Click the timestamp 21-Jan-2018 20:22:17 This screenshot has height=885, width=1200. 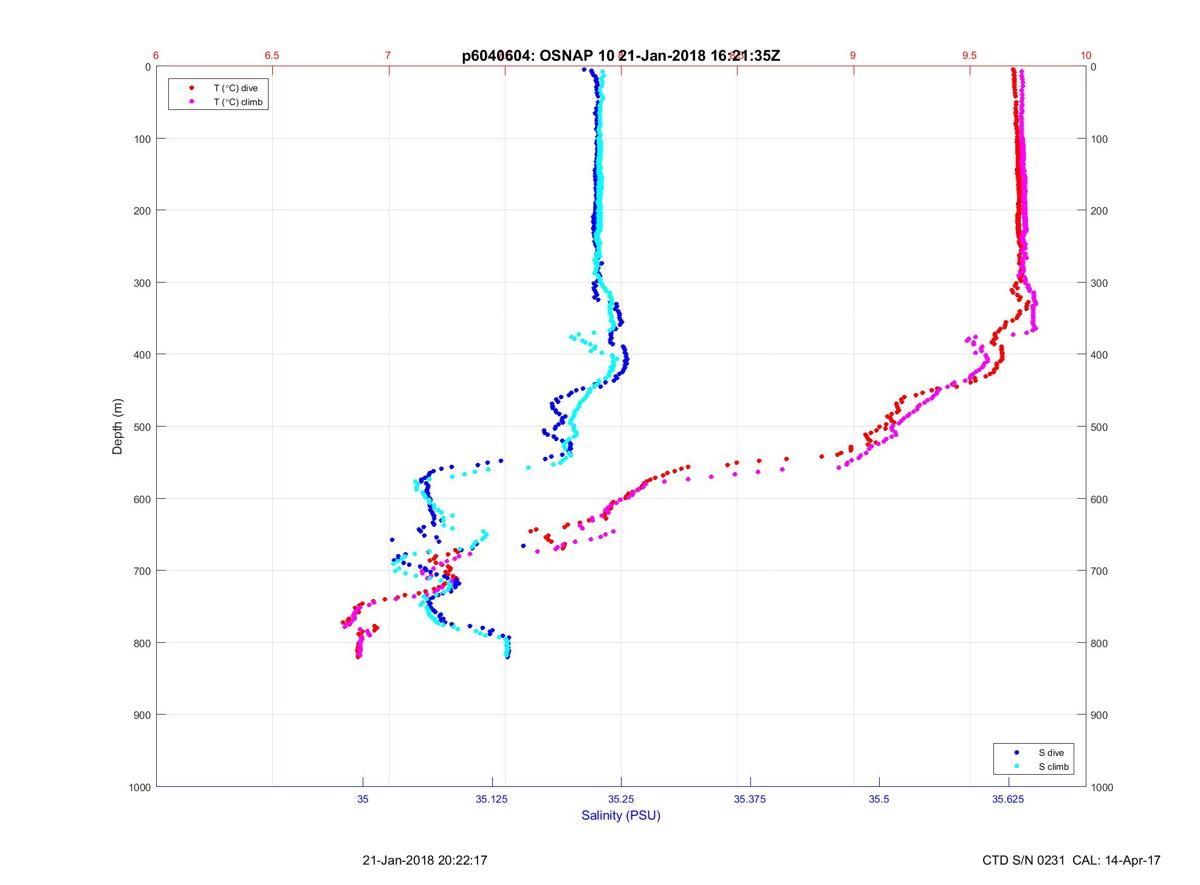pos(425,860)
